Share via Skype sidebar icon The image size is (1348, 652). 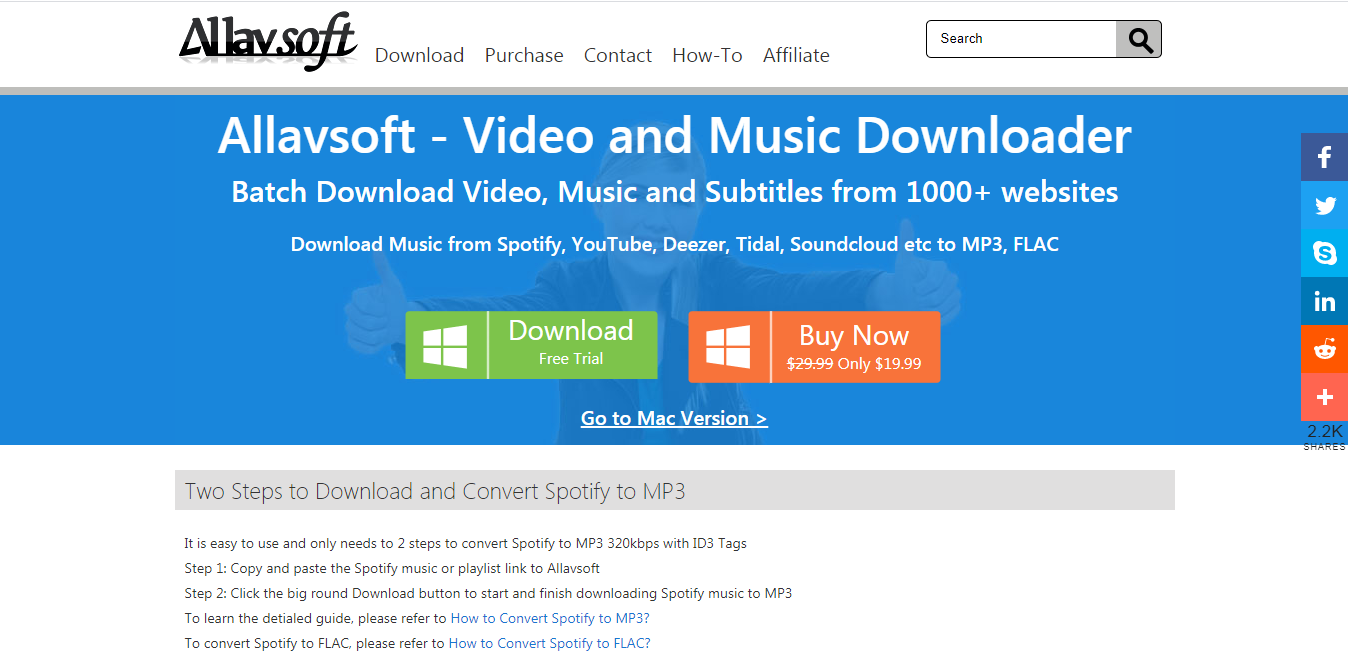click(x=1324, y=253)
